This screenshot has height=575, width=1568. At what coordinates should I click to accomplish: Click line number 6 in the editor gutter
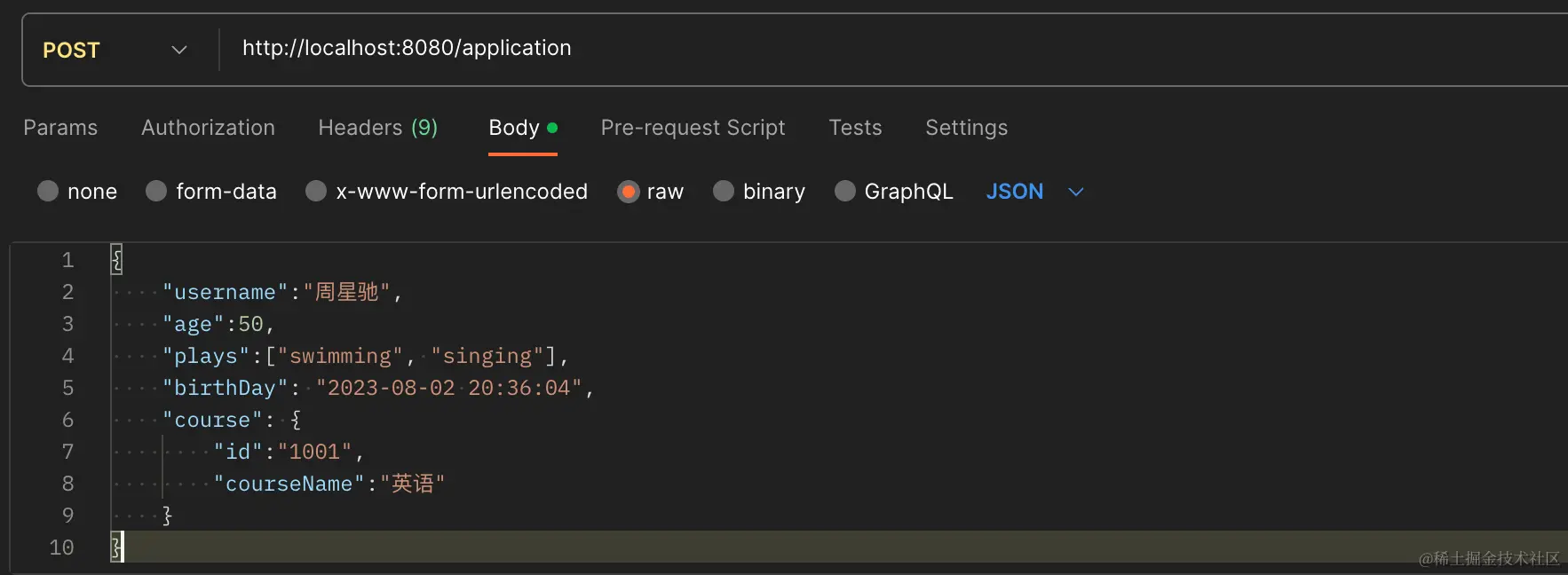67,420
